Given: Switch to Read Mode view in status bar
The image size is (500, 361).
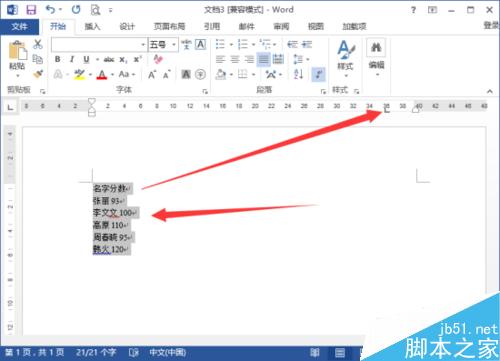Looking at the screenshot, I should point(315,352).
